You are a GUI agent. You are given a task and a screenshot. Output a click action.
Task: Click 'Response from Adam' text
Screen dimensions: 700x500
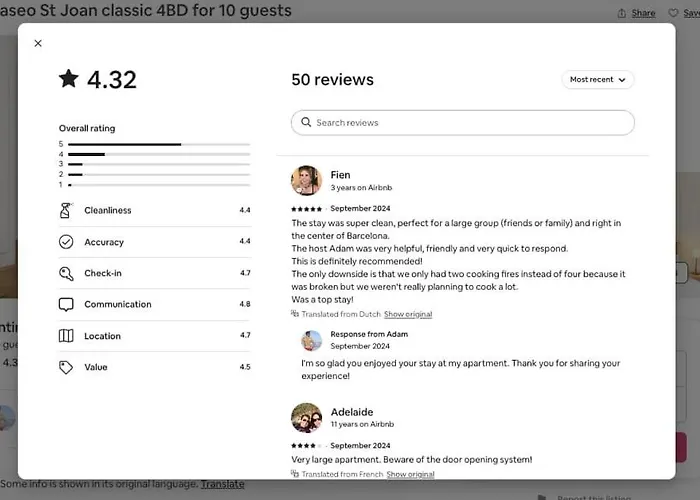(x=369, y=334)
